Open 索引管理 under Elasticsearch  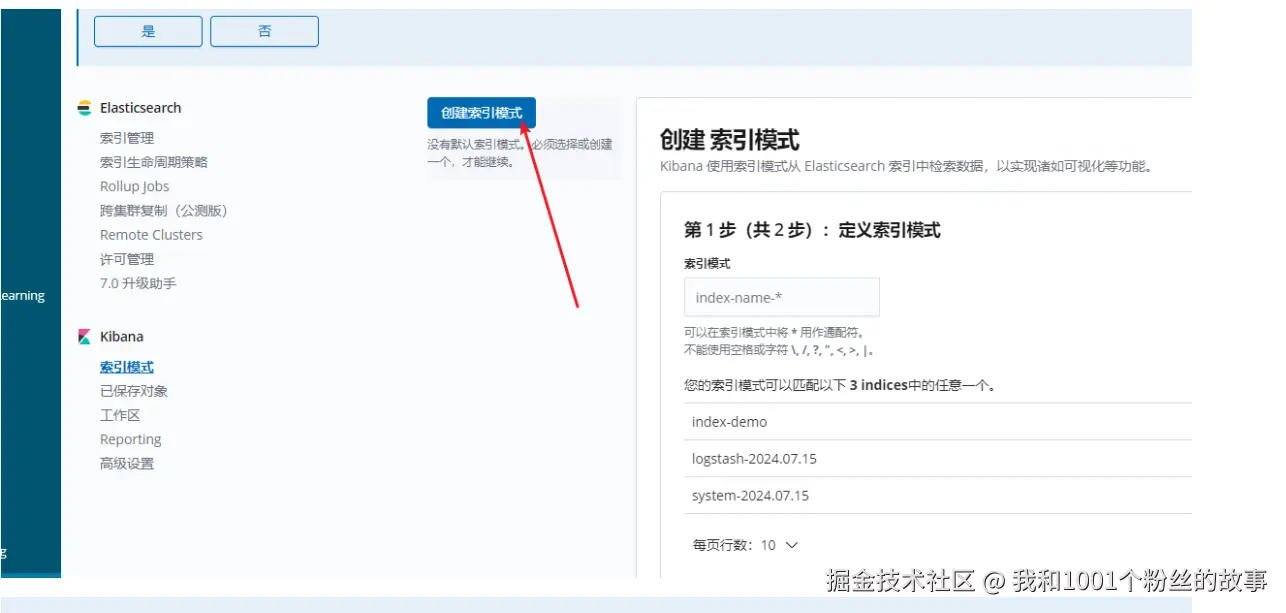pos(127,138)
